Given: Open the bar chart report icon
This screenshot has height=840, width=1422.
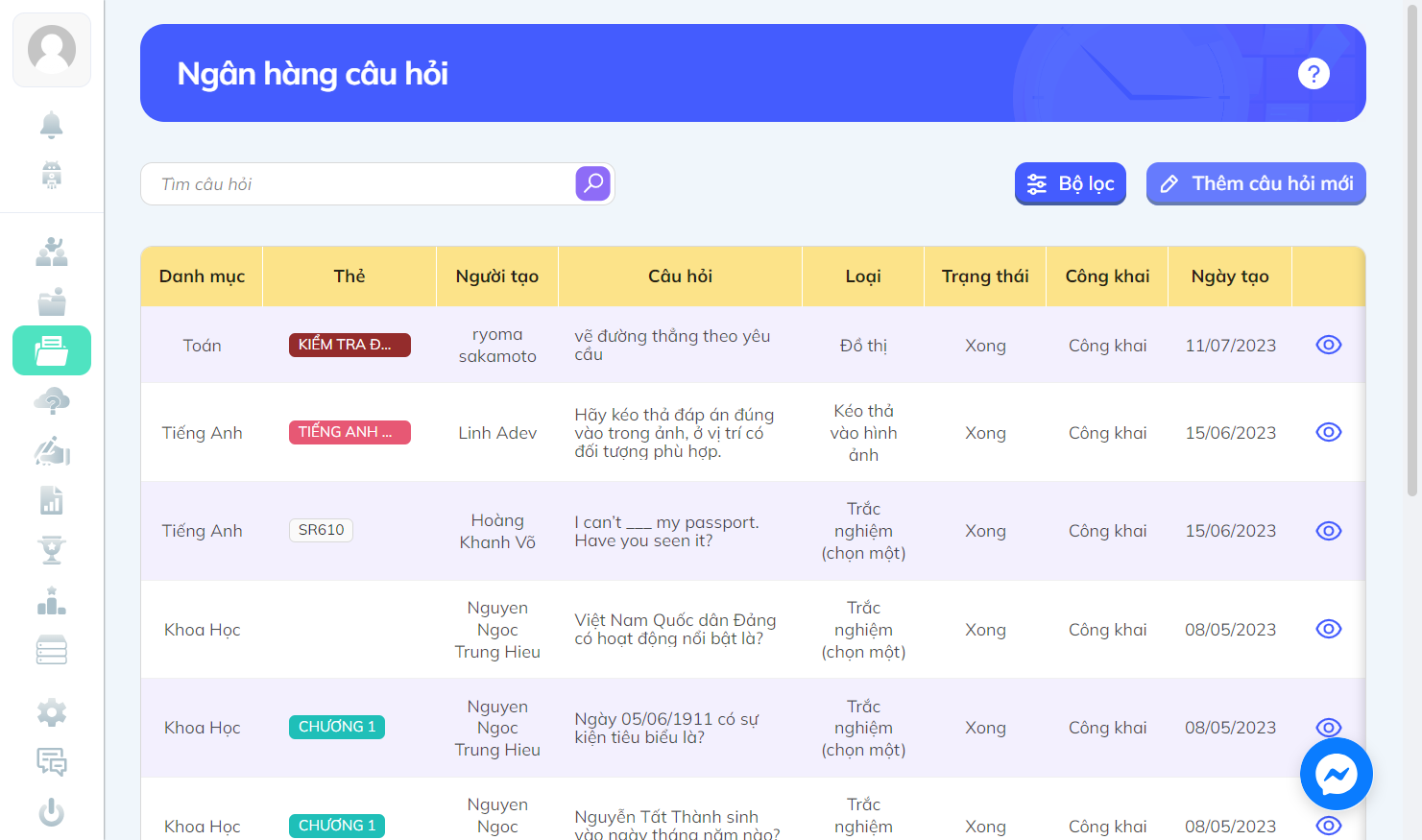Looking at the screenshot, I should [x=52, y=500].
